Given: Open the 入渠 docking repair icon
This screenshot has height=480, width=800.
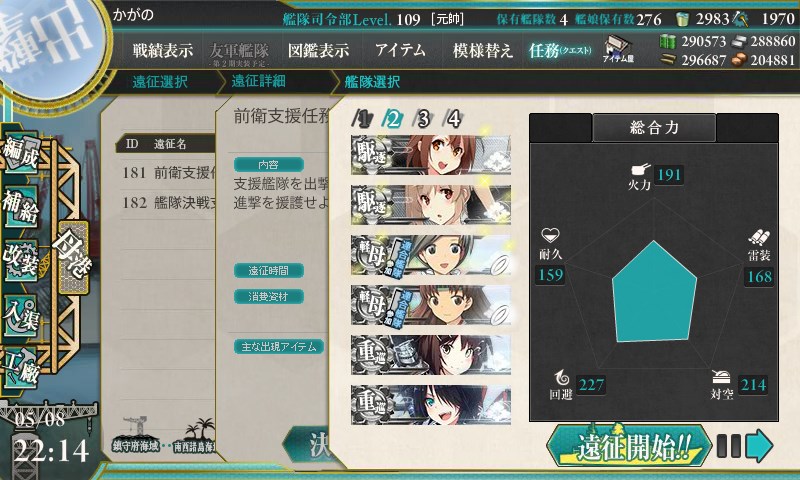Looking at the screenshot, I should pos(21,314).
